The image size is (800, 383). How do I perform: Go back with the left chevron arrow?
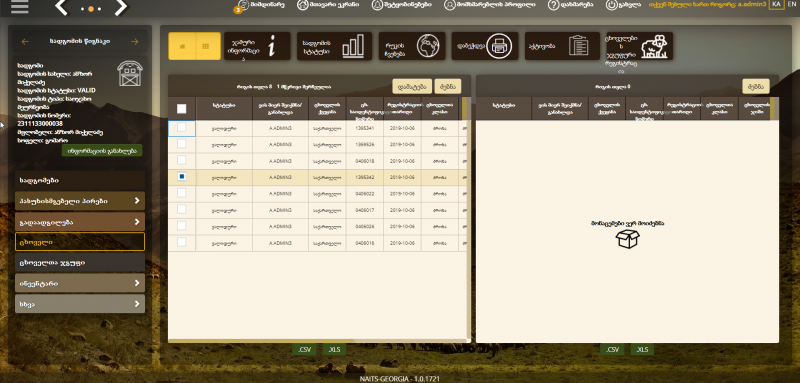pos(61,7)
